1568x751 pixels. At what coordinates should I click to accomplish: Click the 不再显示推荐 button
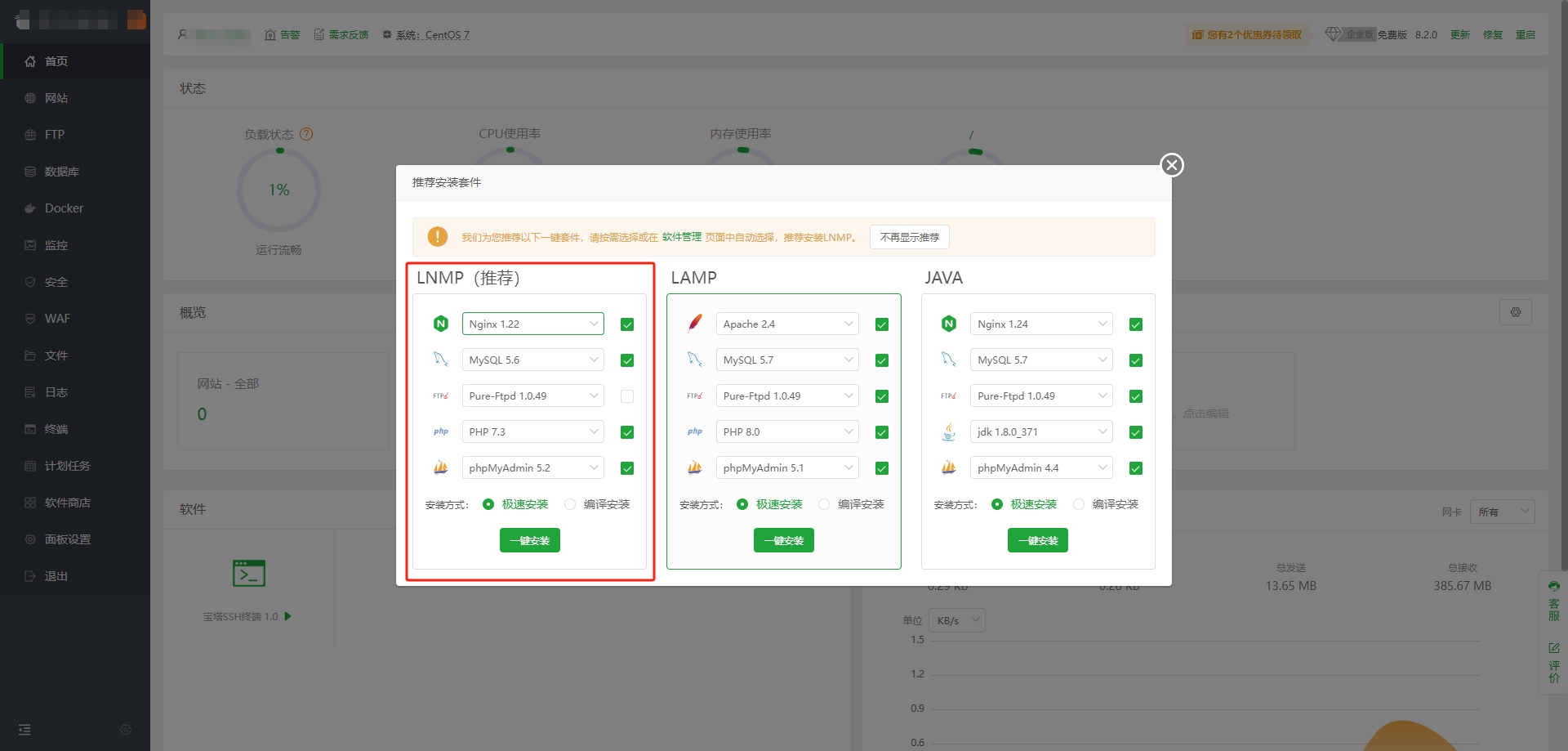pos(909,237)
